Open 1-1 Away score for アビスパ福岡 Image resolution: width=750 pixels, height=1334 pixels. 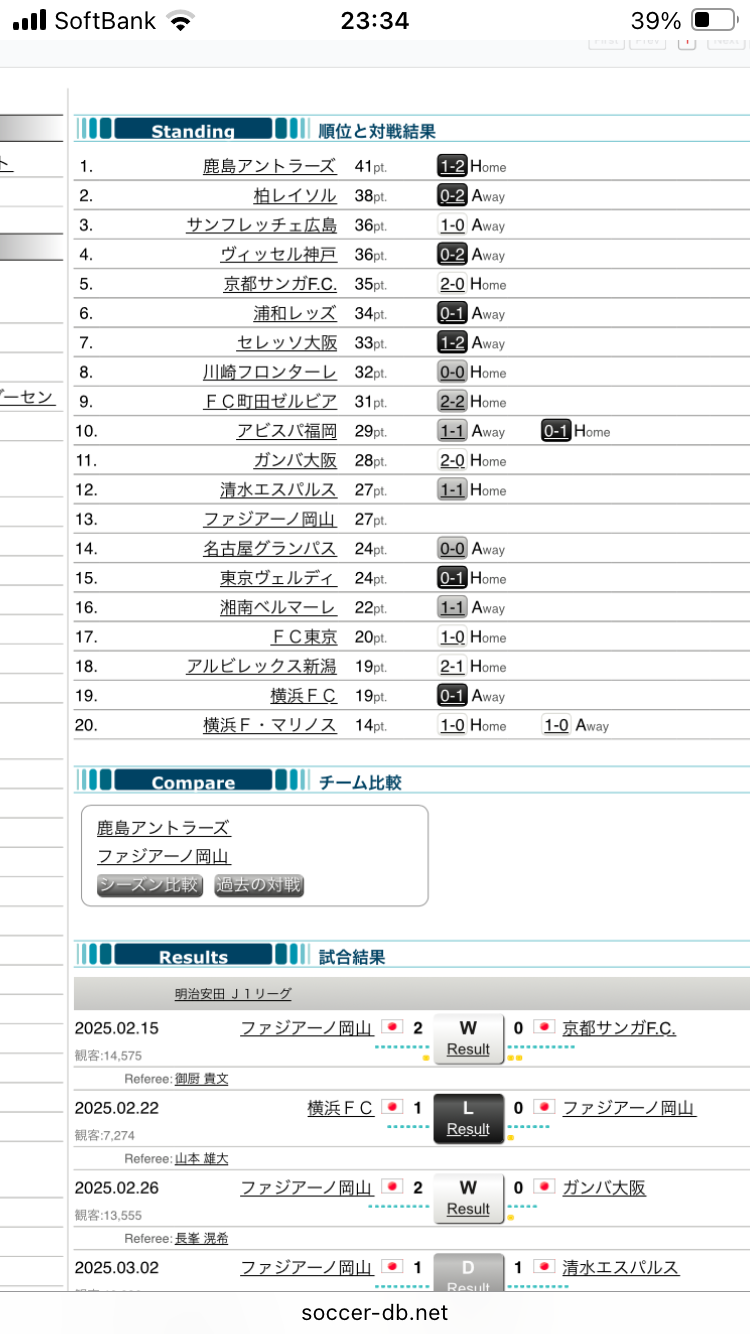click(x=452, y=432)
